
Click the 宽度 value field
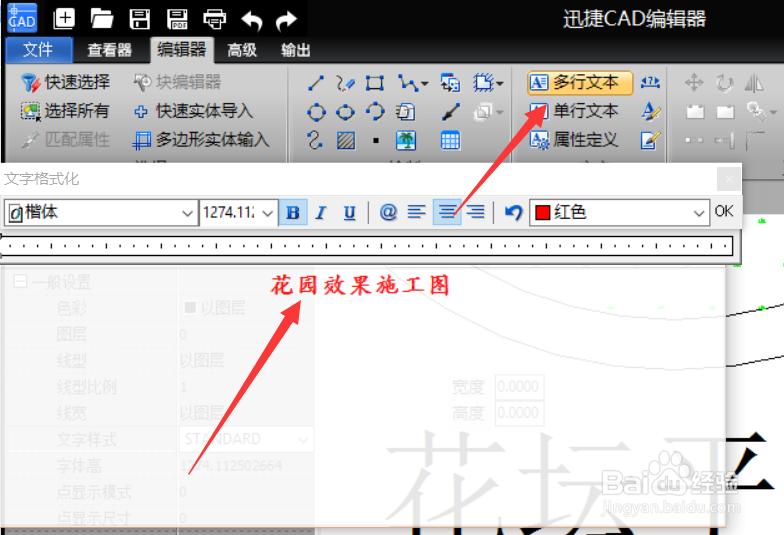[x=519, y=386]
